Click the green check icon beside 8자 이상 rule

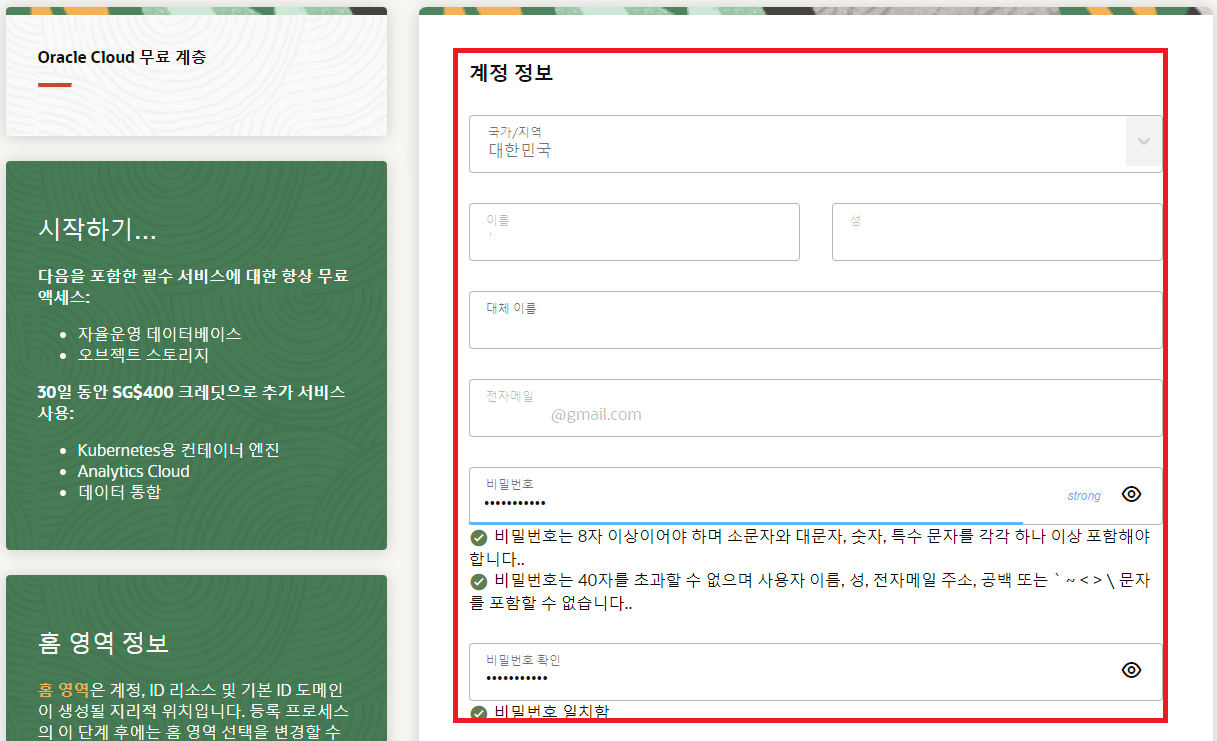pos(479,537)
